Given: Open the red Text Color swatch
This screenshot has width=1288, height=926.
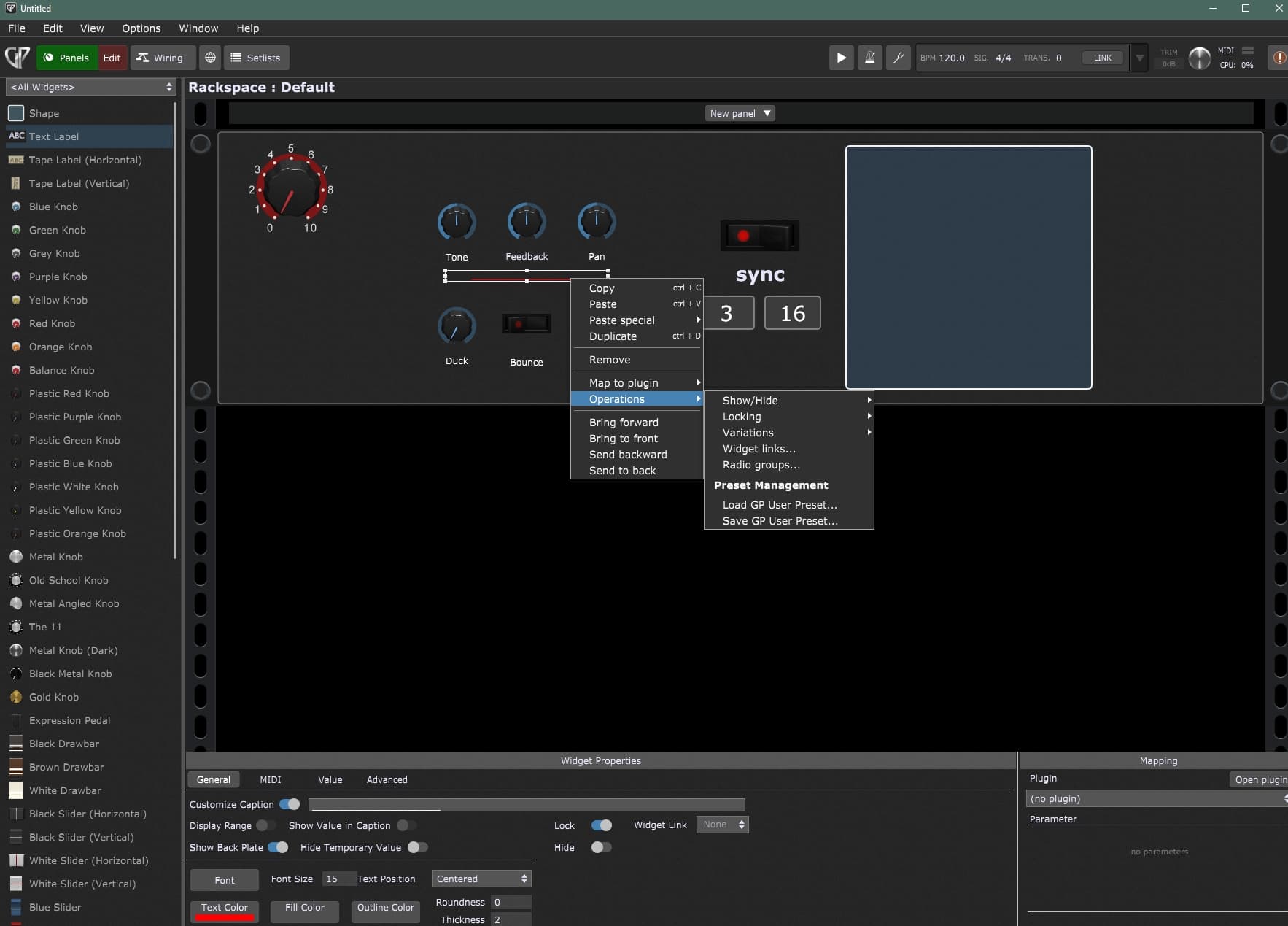Looking at the screenshot, I should click(225, 911).
